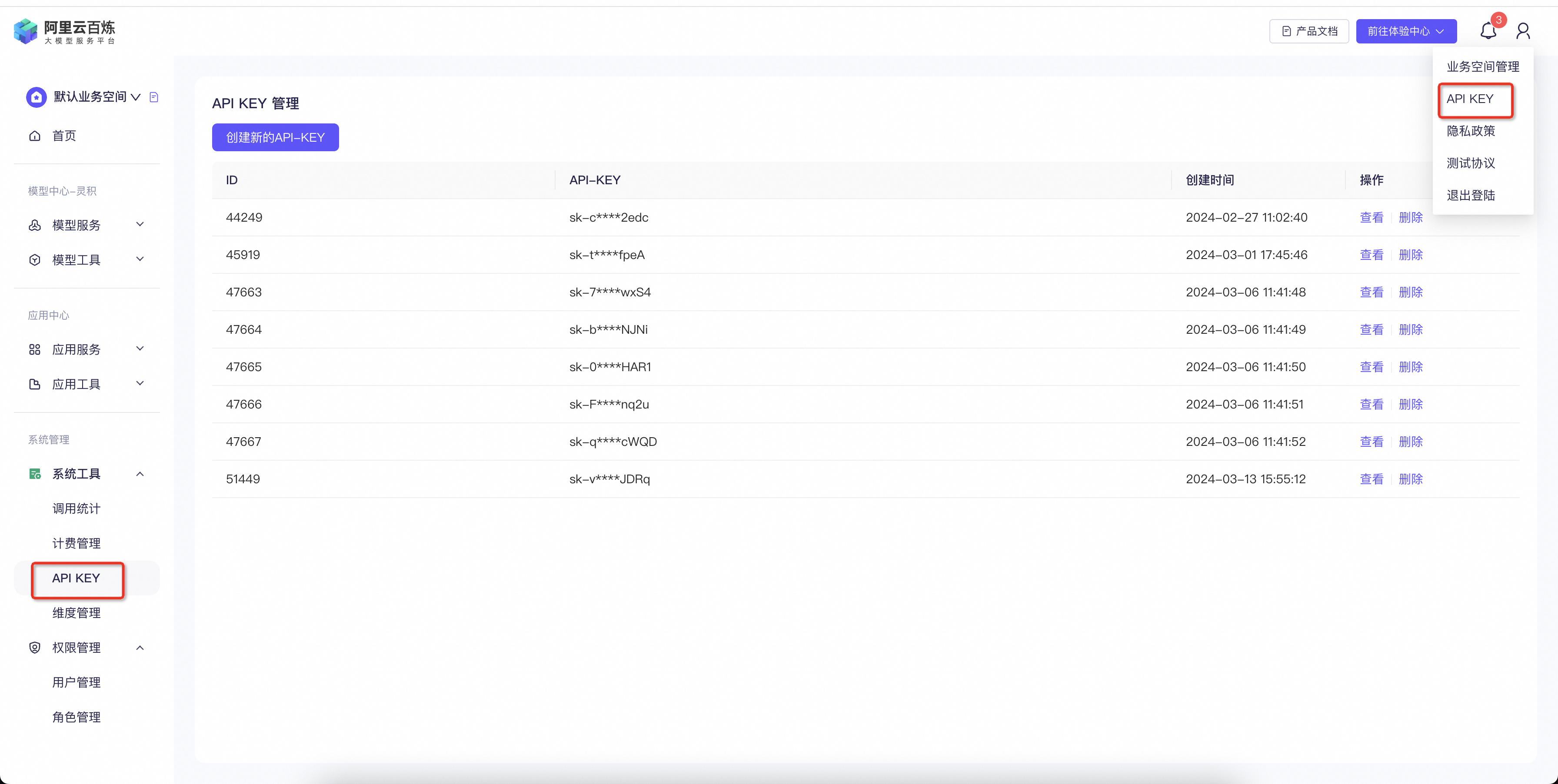Image resolution: width=1558 pixels, height=784 pixels.
Task: Click the default workspace purple icon
Action: pyautogui.click(x=36, y=97)
